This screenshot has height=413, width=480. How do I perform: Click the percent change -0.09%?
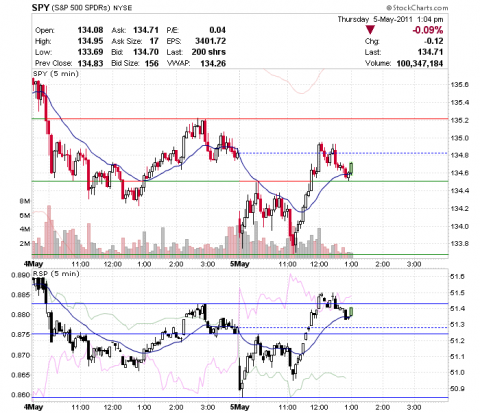428,30
